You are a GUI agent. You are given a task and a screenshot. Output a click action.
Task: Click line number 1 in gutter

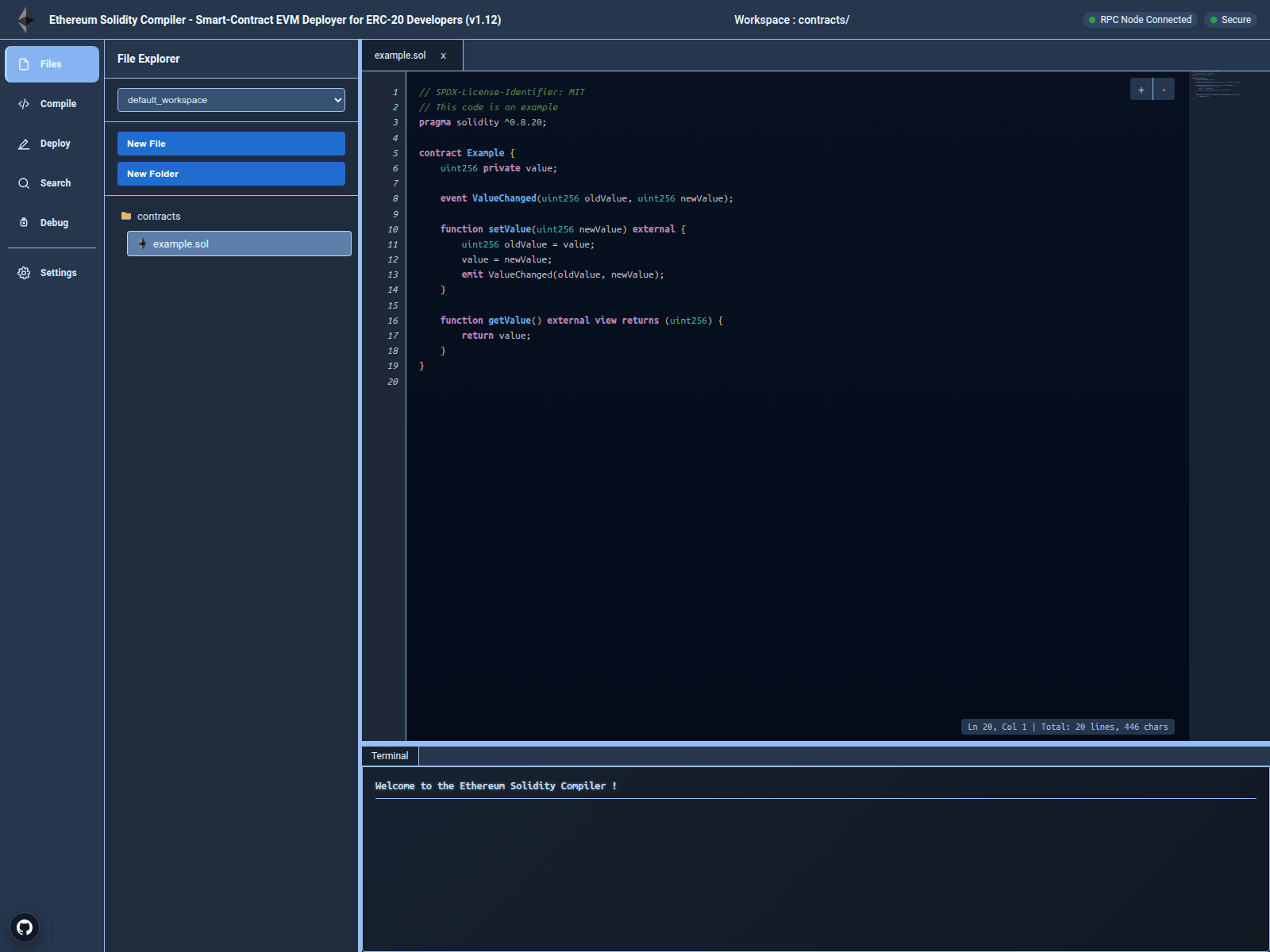pyautogui.click(x=395, y=92)
